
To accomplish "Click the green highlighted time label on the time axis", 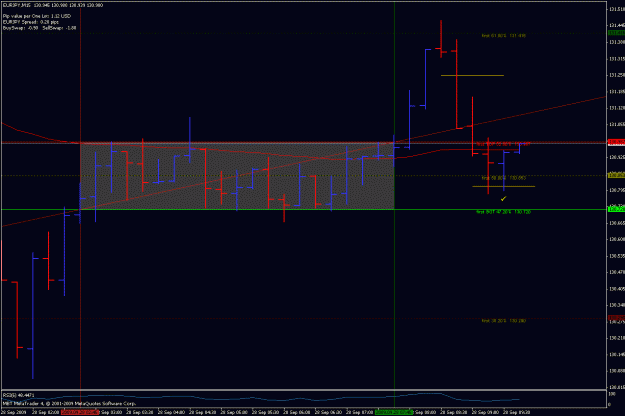I will [394, 412].
